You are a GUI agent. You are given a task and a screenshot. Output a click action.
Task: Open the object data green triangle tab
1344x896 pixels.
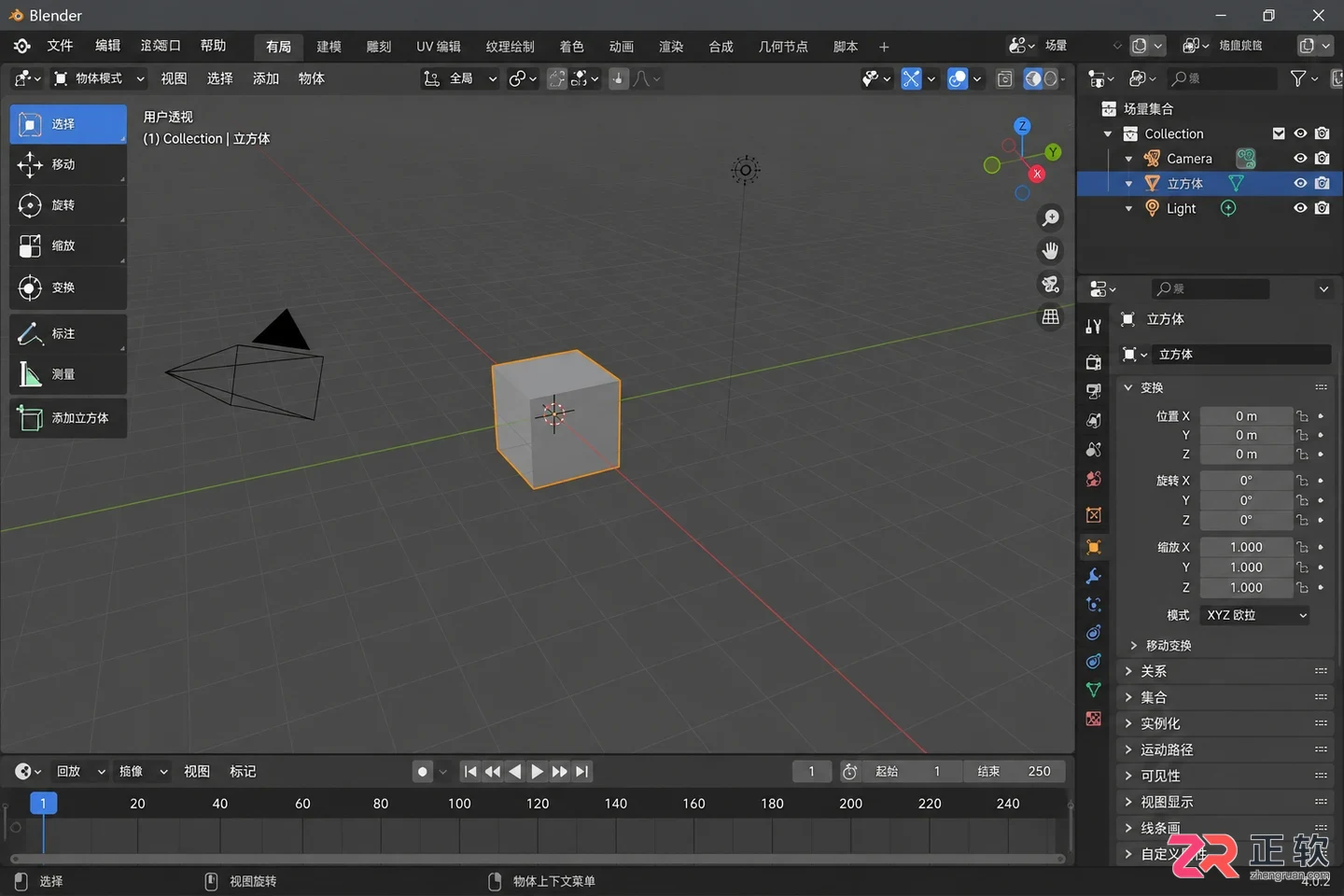[1094, 690]
